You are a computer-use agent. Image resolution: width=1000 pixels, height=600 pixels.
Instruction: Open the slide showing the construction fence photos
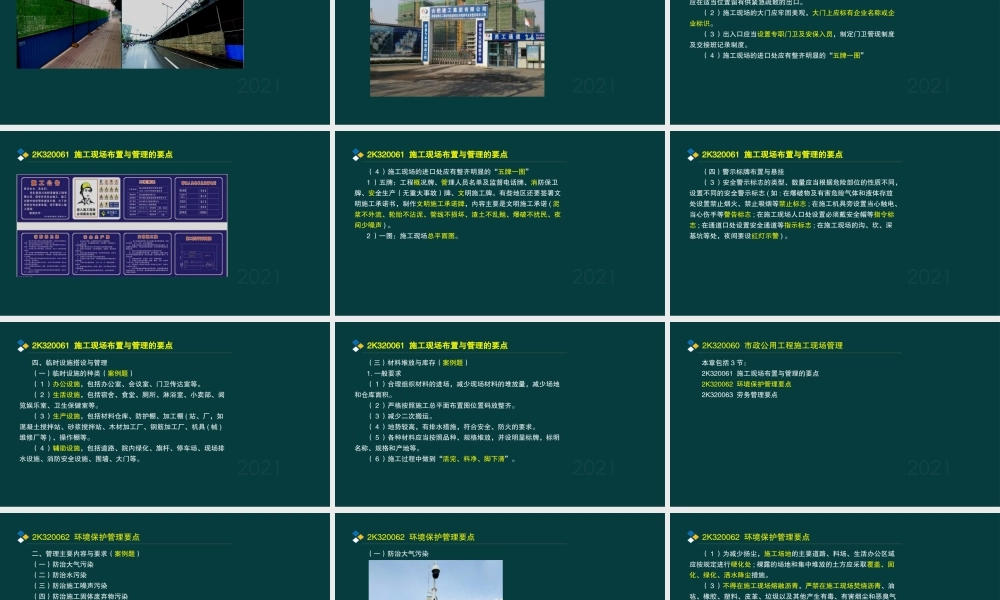tap(165, 62)
